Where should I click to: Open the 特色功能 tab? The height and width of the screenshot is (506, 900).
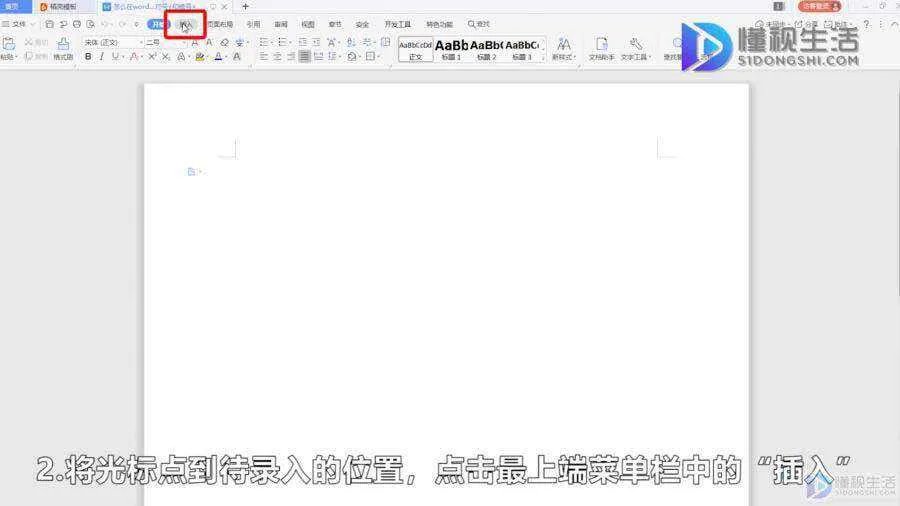(x=439, y=24)
